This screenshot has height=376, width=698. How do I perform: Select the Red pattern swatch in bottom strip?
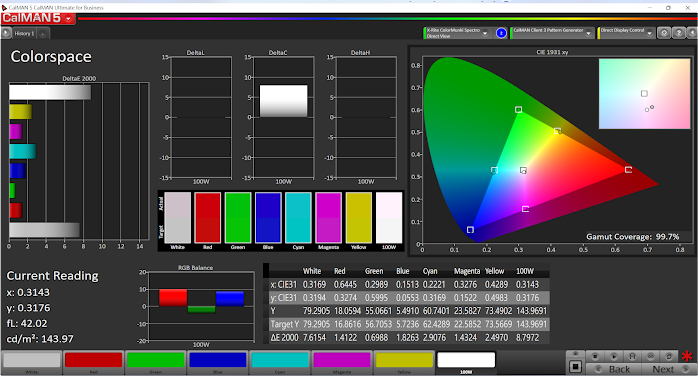click(x=93, y=360)
